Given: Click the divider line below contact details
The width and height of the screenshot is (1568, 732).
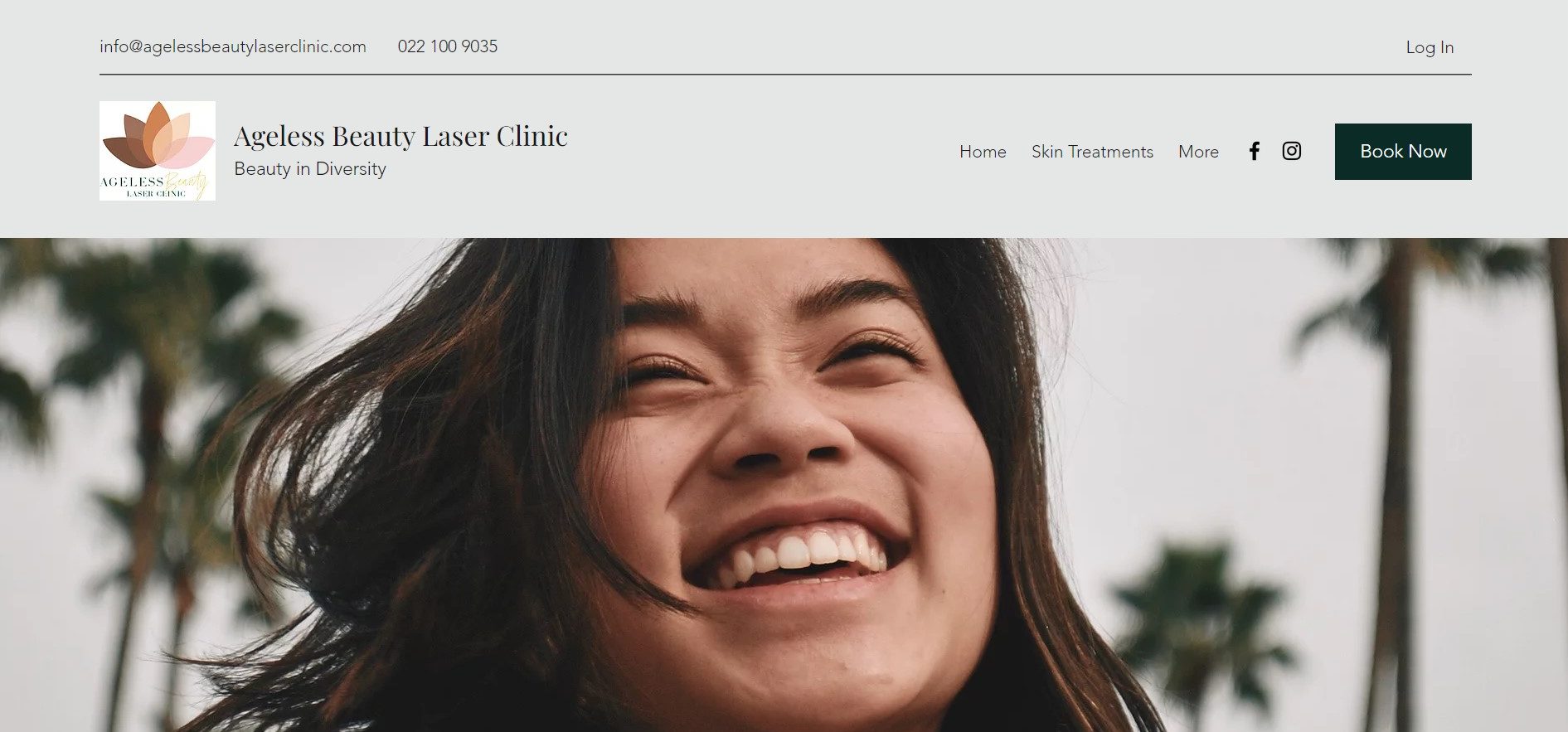Looking at the screenshot, I should [x=785, y=75].
